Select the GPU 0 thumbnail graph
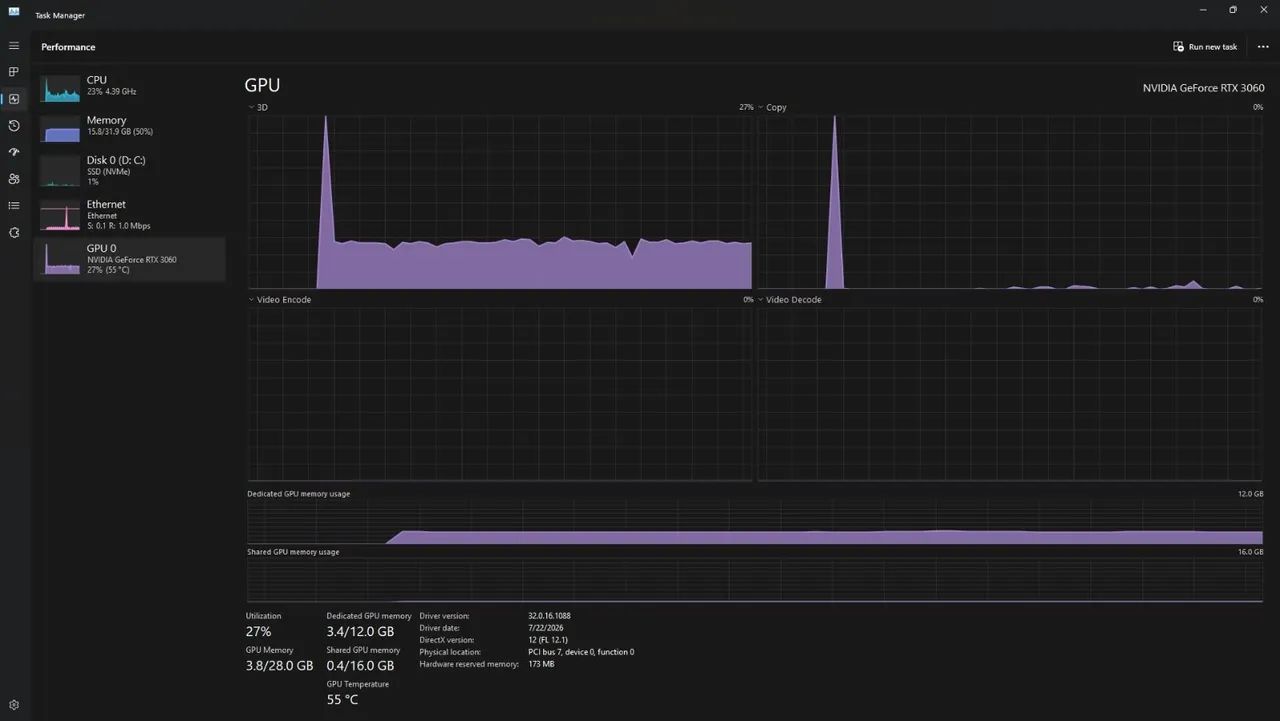The width and height of the screenshot is (1280, 721). (60, 259)
